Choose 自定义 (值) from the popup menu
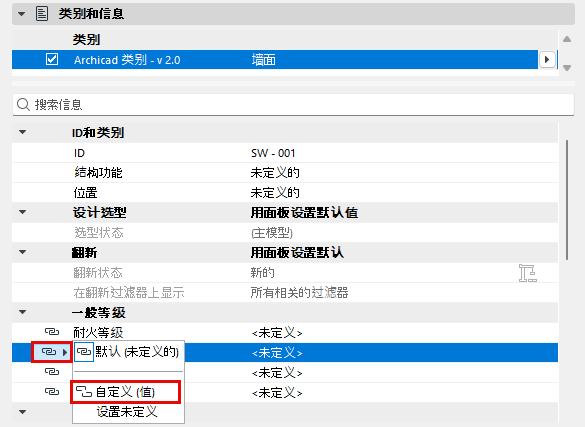The image size is (585, 427). (x=126, y=392)
